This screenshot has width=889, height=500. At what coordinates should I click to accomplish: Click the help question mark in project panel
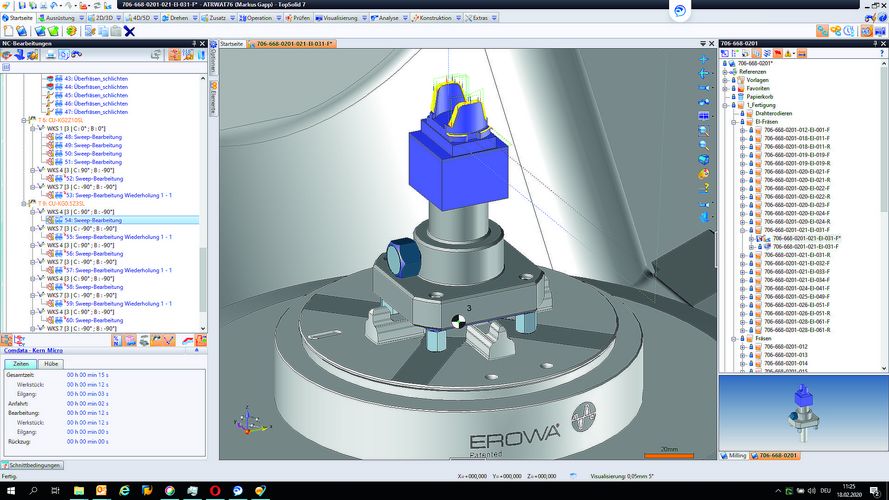coord(882,53)
